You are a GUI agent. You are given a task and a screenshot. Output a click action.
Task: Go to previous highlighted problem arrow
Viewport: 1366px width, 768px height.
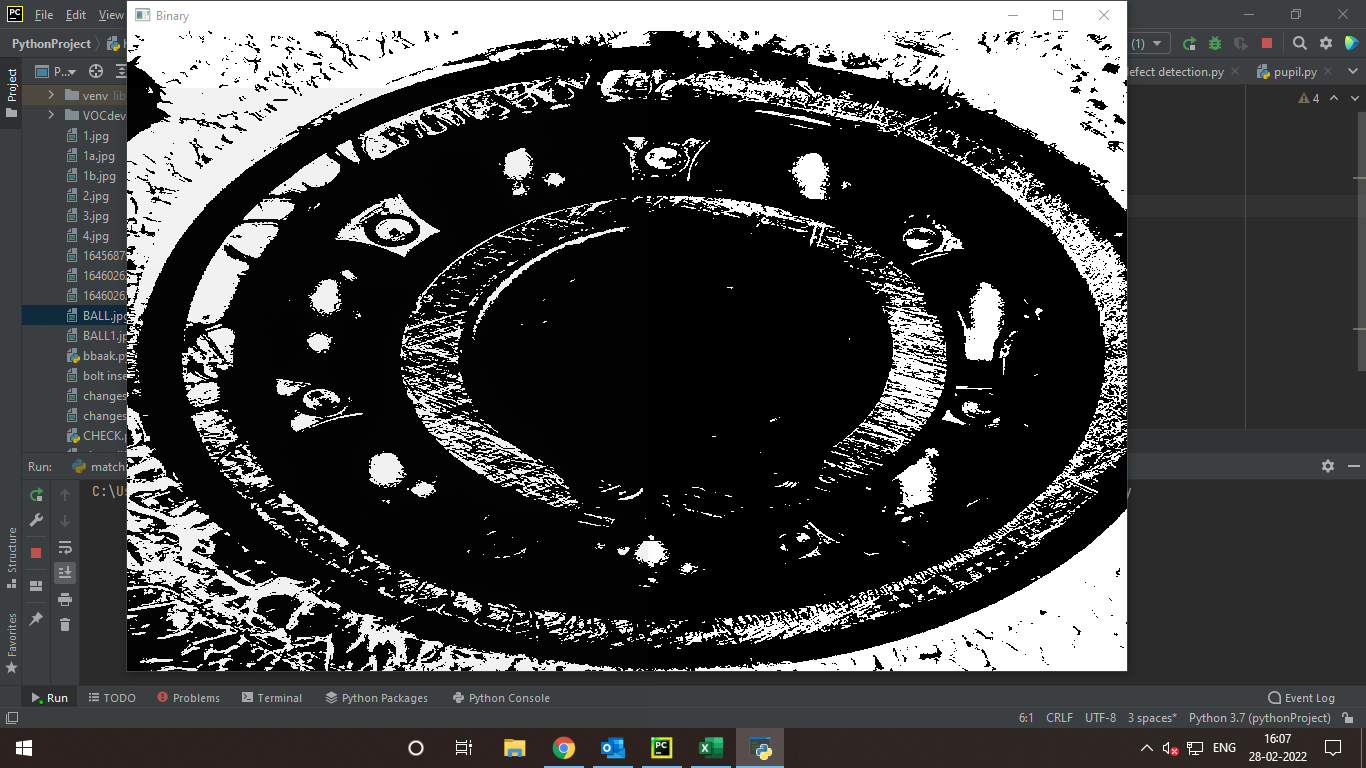point(1333,98)
